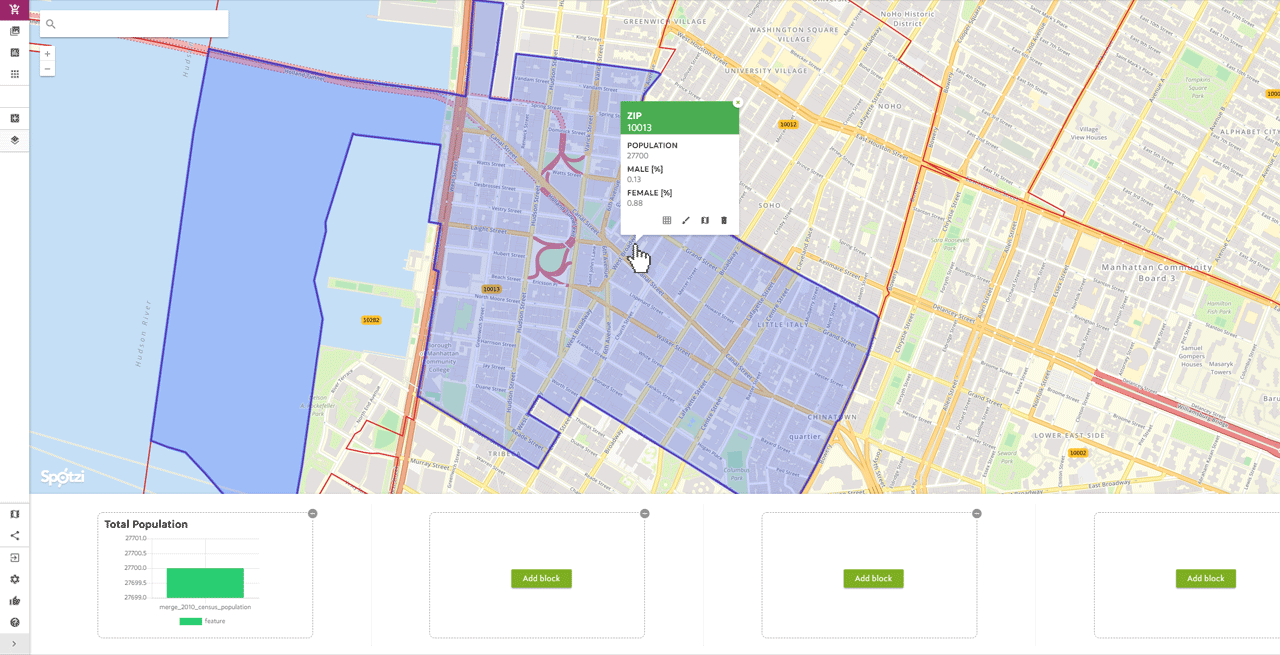Click the LOWER EAST SIDE map label

[1069, 436]
